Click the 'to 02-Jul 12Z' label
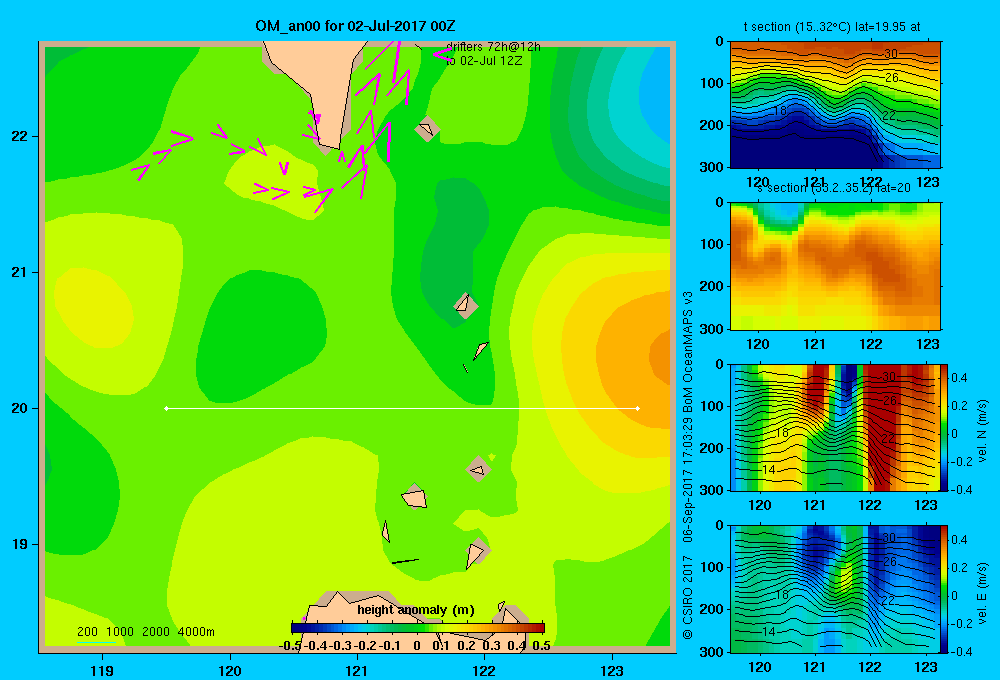 484,61
